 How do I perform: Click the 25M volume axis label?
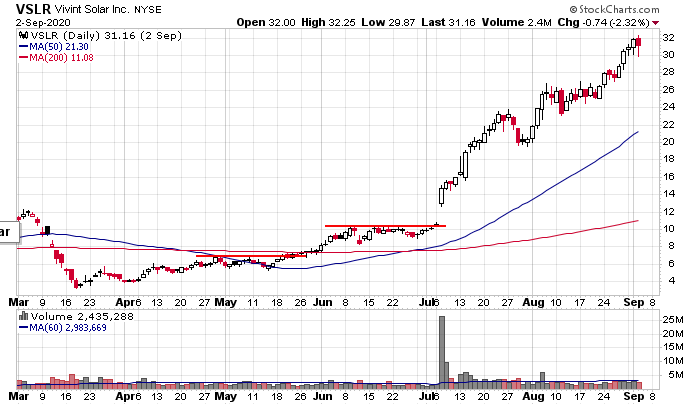673,320
